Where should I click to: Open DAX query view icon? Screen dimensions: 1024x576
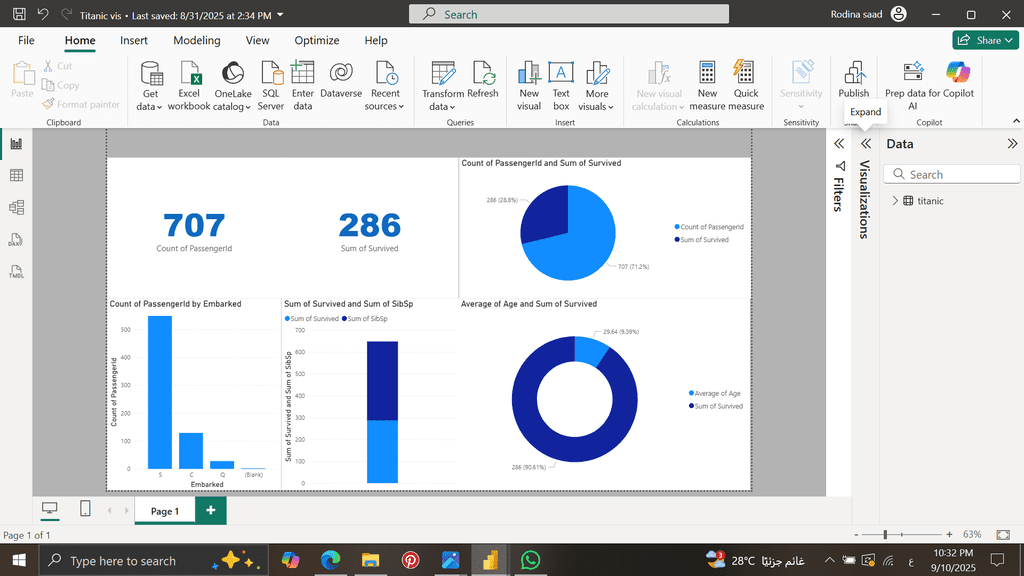[x=16, y=241]
